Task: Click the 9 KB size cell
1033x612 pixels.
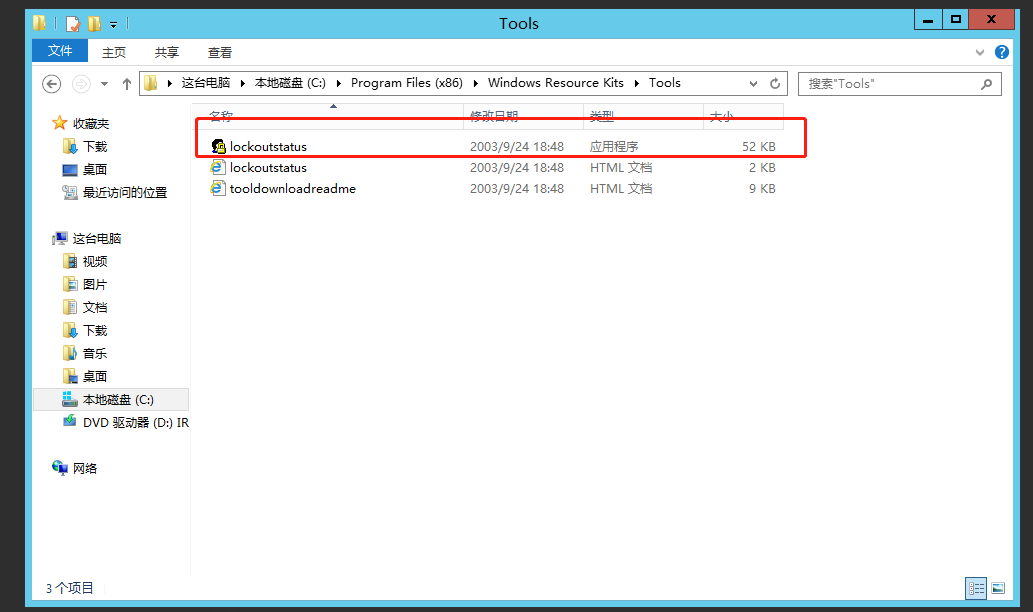Action: (x=762, y=188)
